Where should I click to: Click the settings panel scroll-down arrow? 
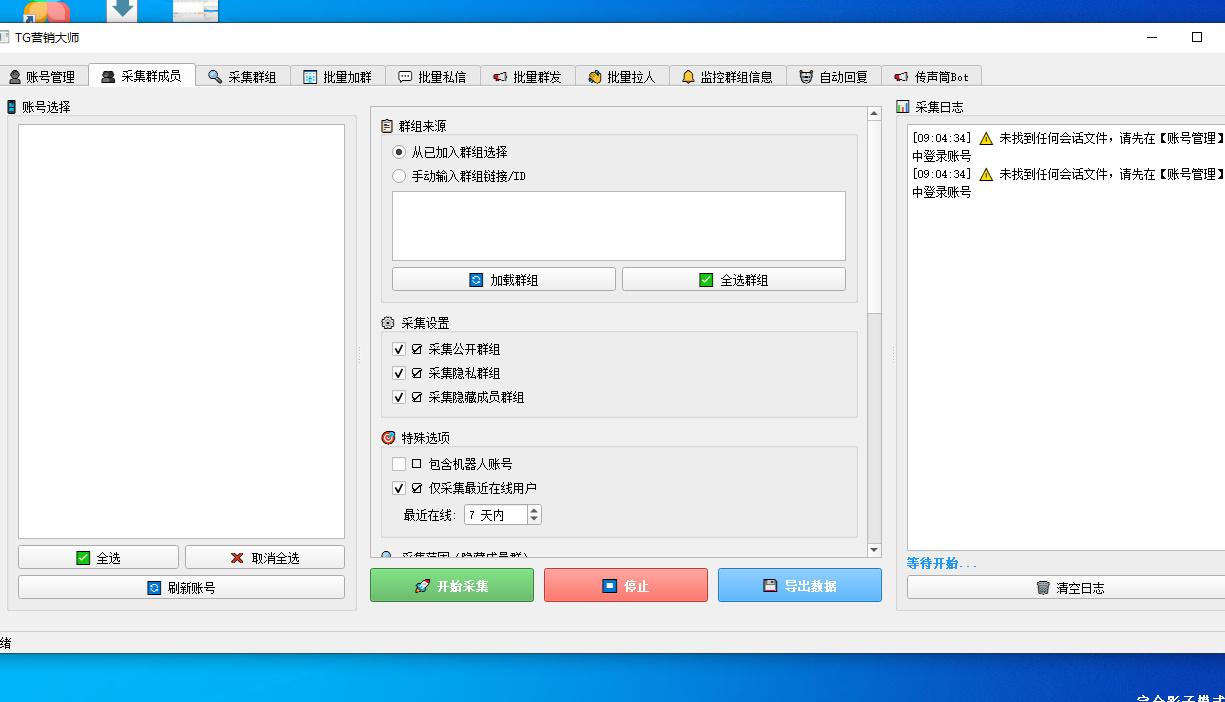point(873,549)
